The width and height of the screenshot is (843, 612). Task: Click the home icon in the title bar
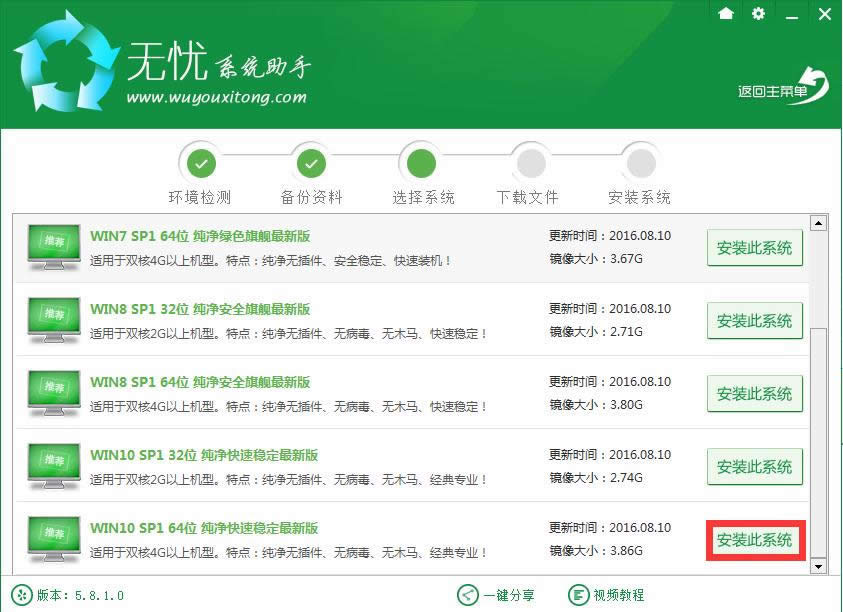726,14
